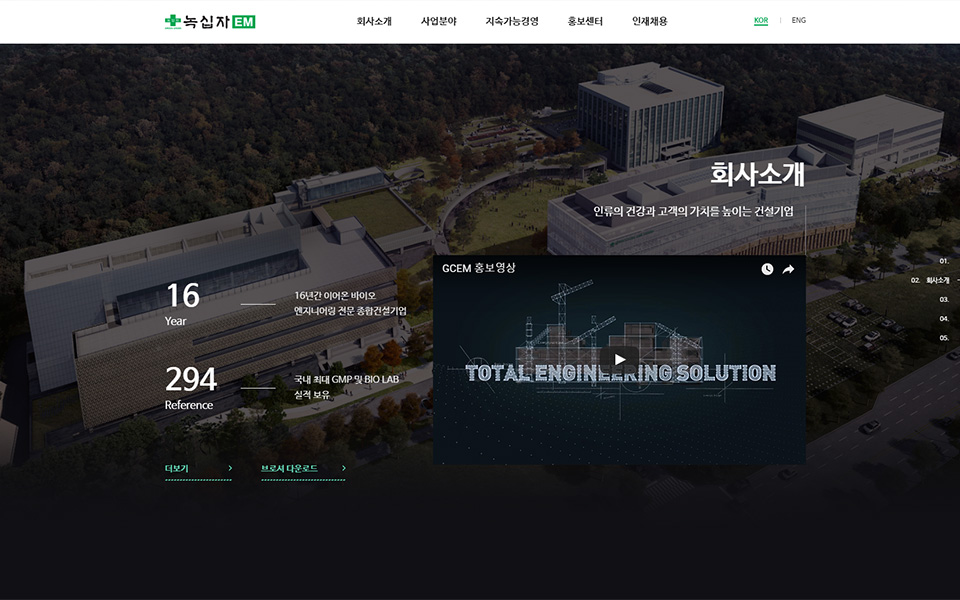Switch language to KOR

(x=761, y=20)
